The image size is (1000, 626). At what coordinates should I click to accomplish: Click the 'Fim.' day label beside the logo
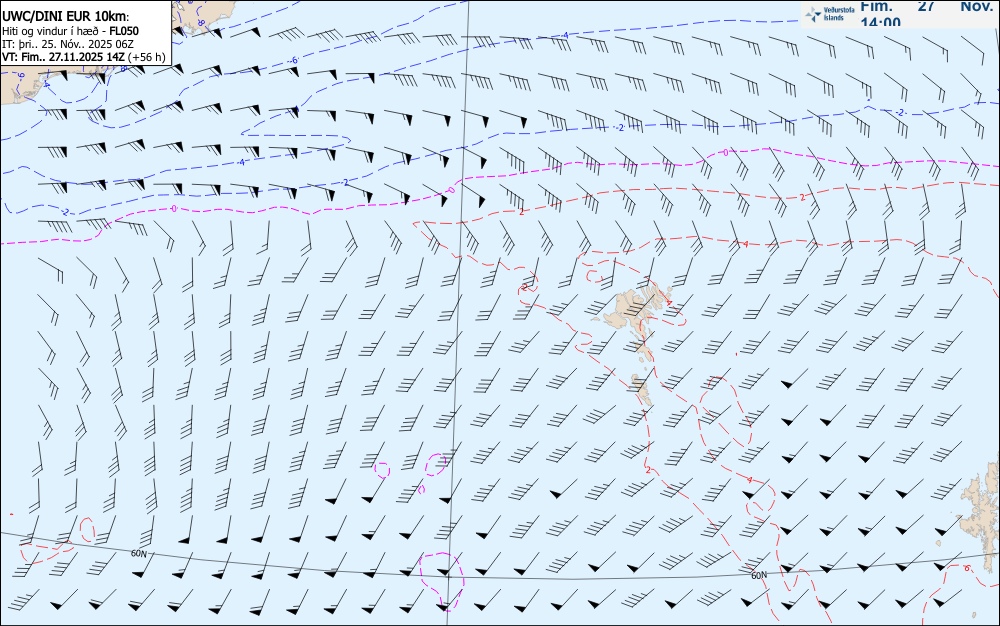click(876, 6)
